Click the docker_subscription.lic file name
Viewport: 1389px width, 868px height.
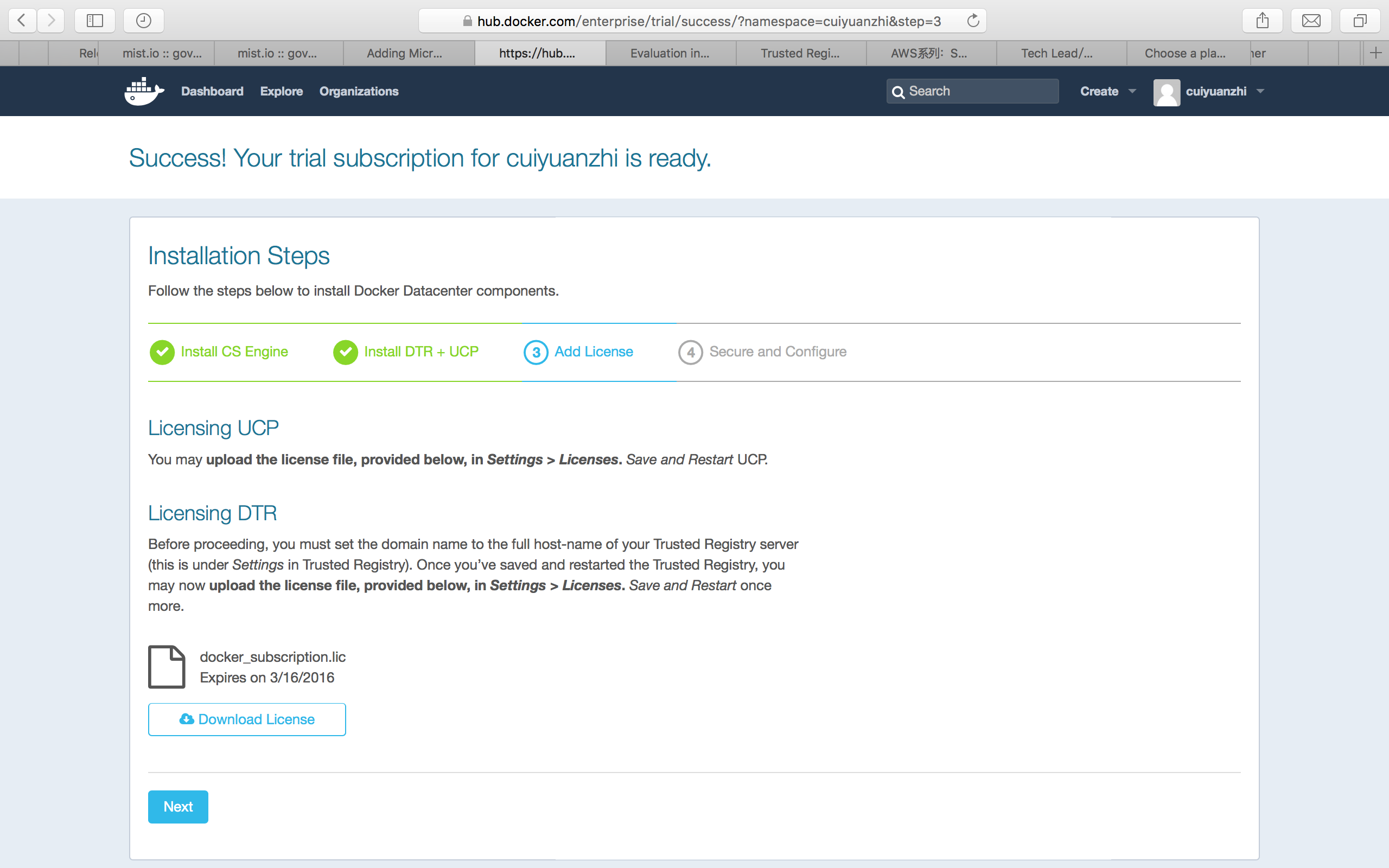(x=272, y=657)
